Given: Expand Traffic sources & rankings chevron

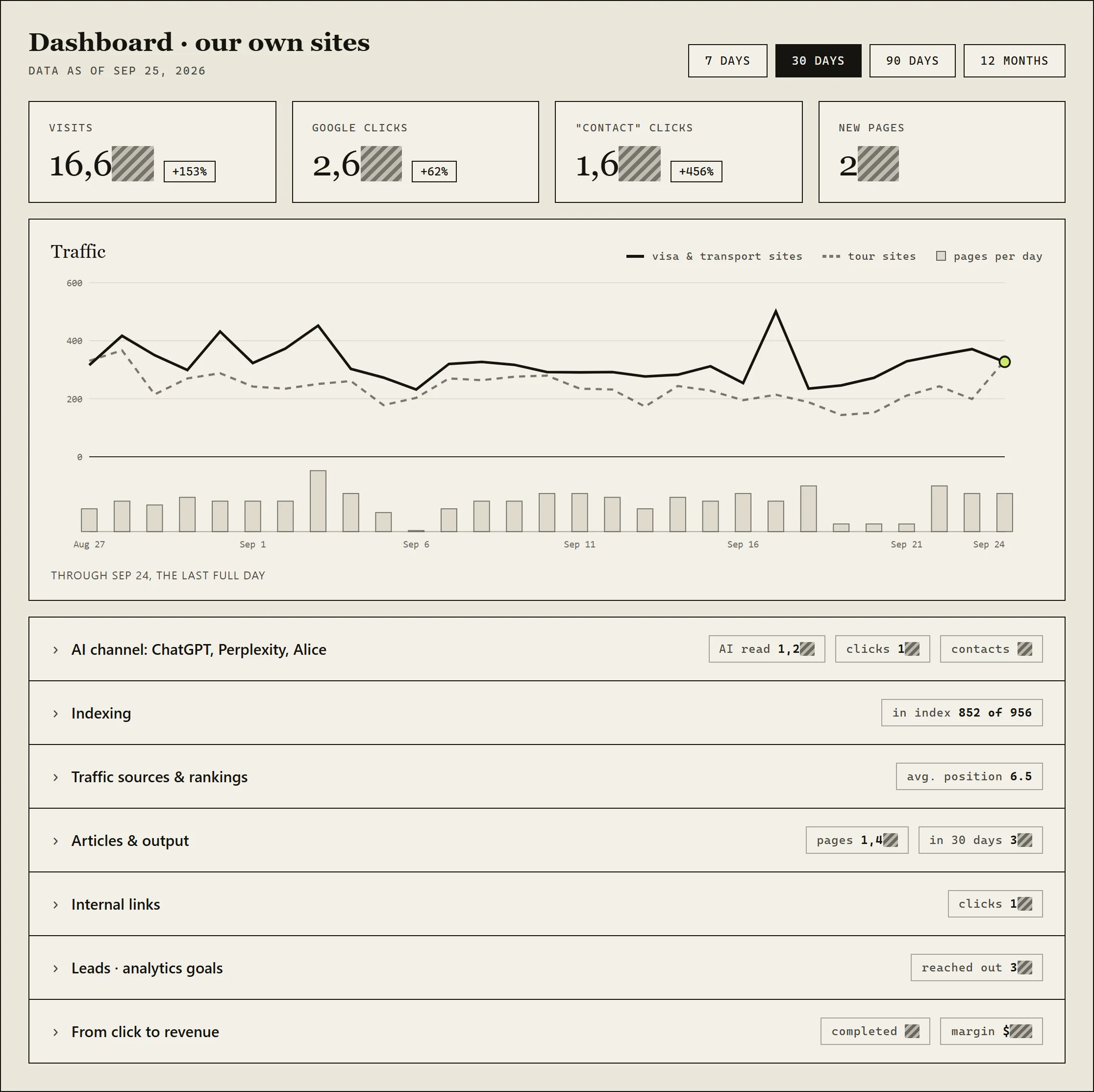Looking at the screenshot, I should click(55, 777).
